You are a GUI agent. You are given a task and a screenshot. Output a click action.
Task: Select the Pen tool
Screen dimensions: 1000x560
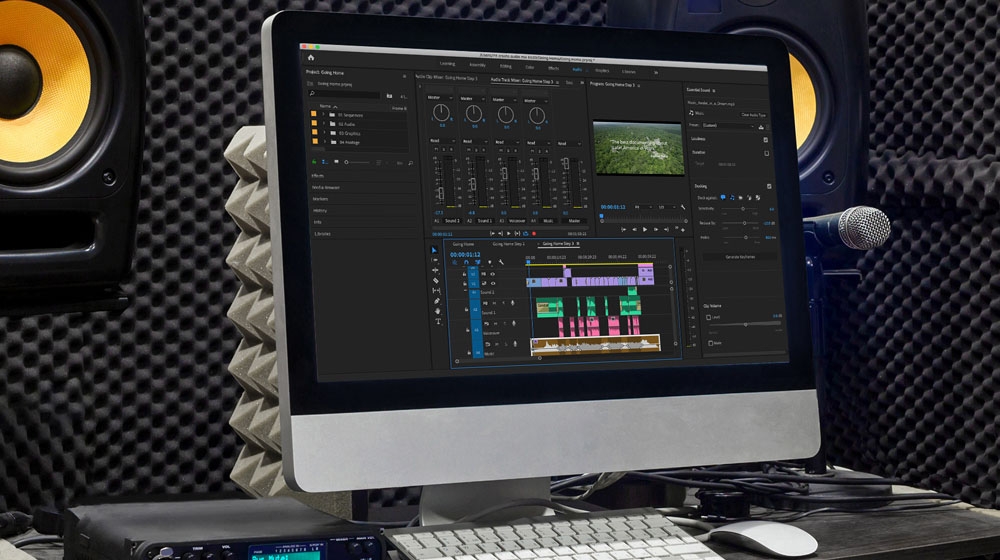click(x=437, y=301)
